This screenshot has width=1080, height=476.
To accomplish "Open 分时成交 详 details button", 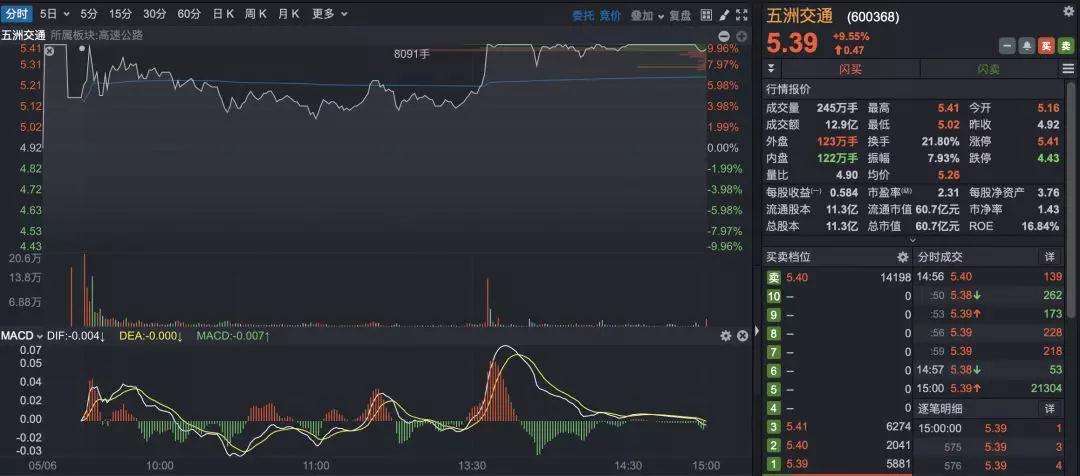I will 1050,257.
